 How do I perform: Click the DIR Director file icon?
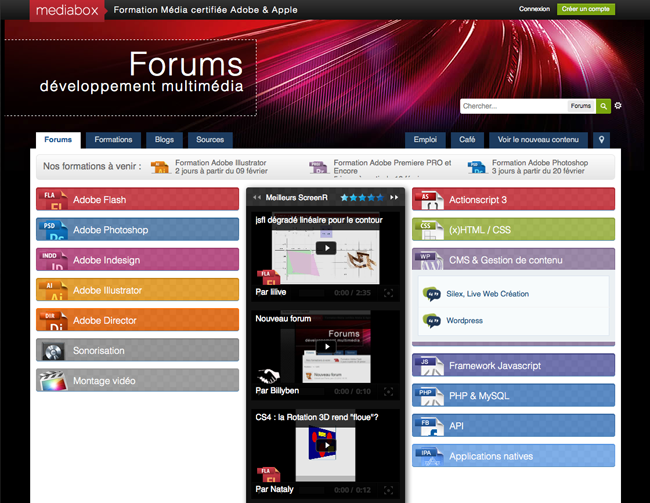pyautogui.click(x=53, y=321)
